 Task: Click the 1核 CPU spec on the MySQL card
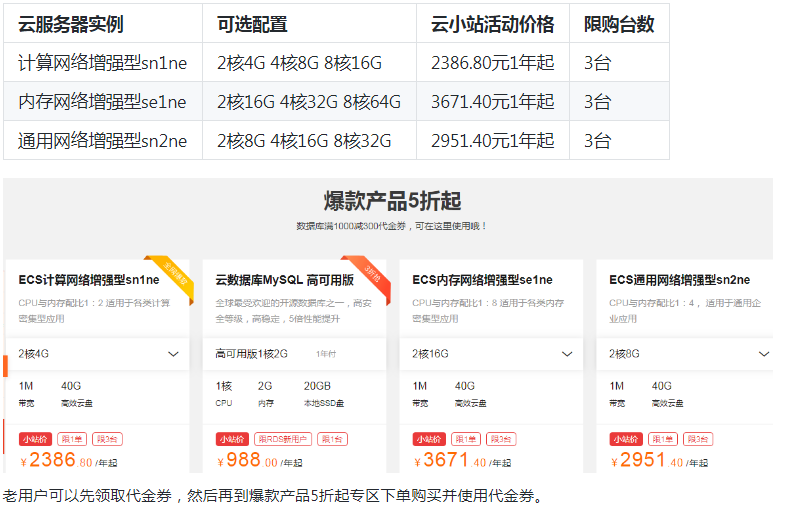[x=224, y=394]
